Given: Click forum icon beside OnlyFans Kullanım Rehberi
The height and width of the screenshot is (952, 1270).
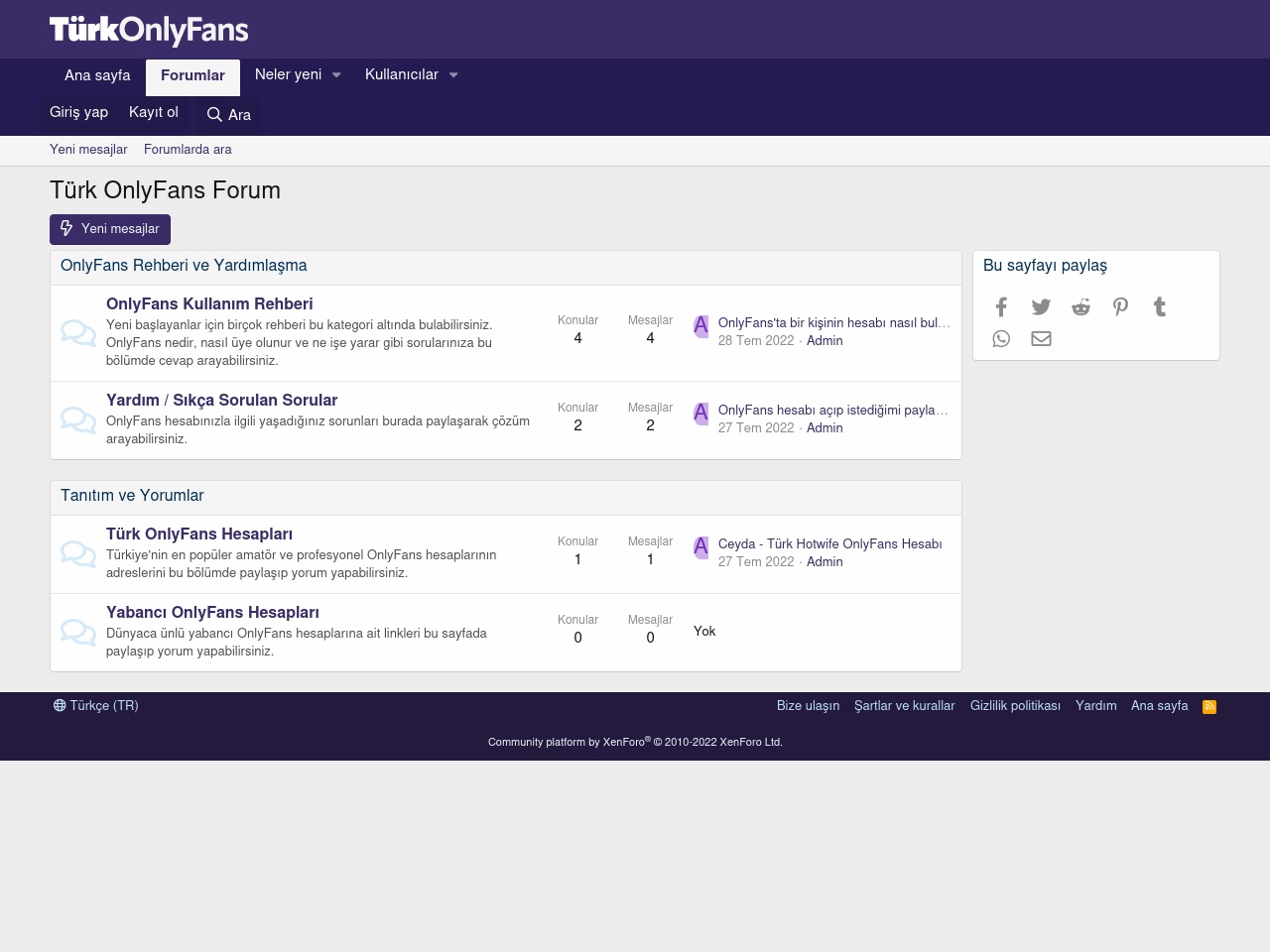Looking at the screenshot, I should pyautogui.click(x=78, y=333).
